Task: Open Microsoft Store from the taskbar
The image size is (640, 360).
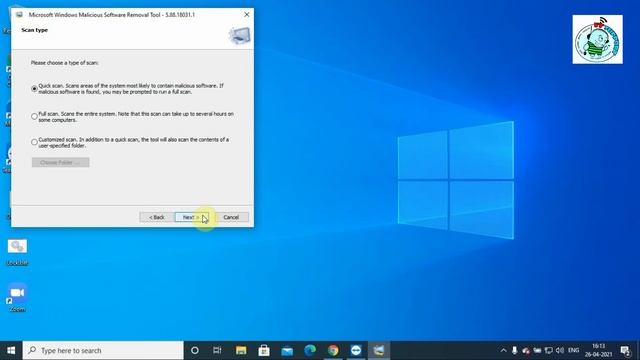Action: (x=264, y=350)
